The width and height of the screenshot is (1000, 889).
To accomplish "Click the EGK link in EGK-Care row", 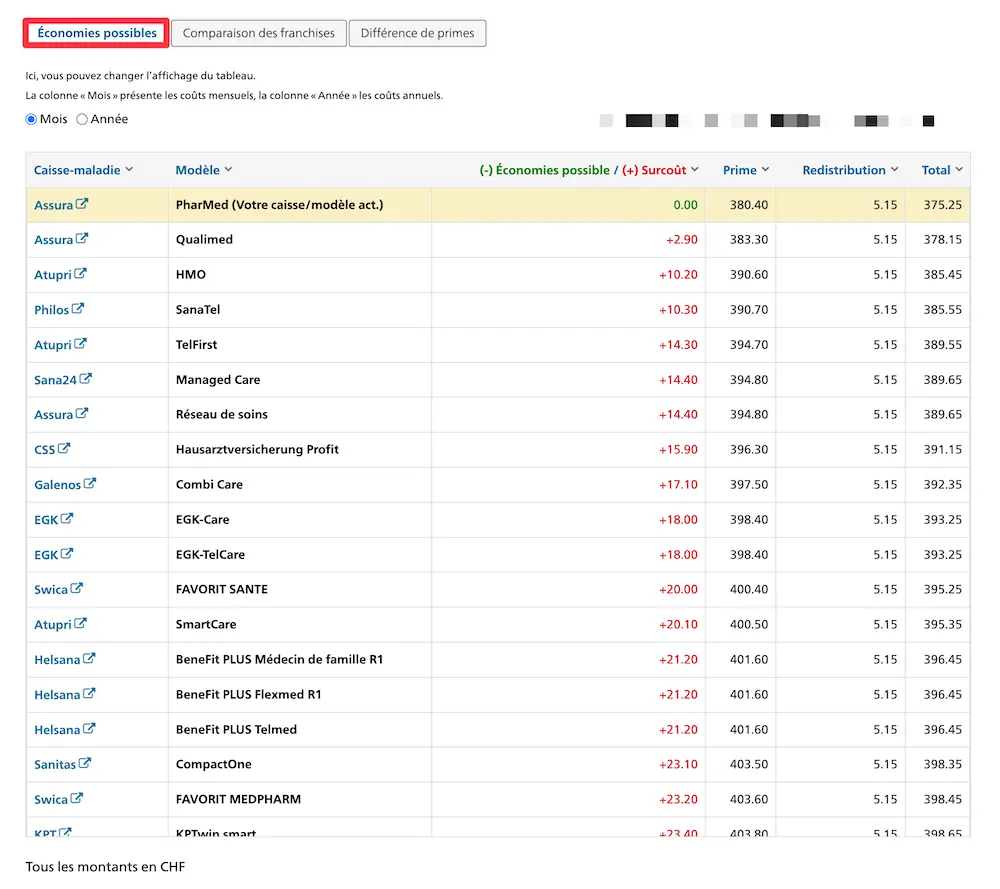I will click(x=46, y=519).
